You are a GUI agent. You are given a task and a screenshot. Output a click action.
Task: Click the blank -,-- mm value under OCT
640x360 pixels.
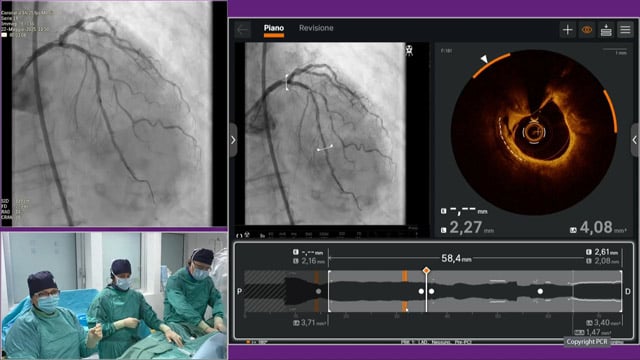[469, 211]
